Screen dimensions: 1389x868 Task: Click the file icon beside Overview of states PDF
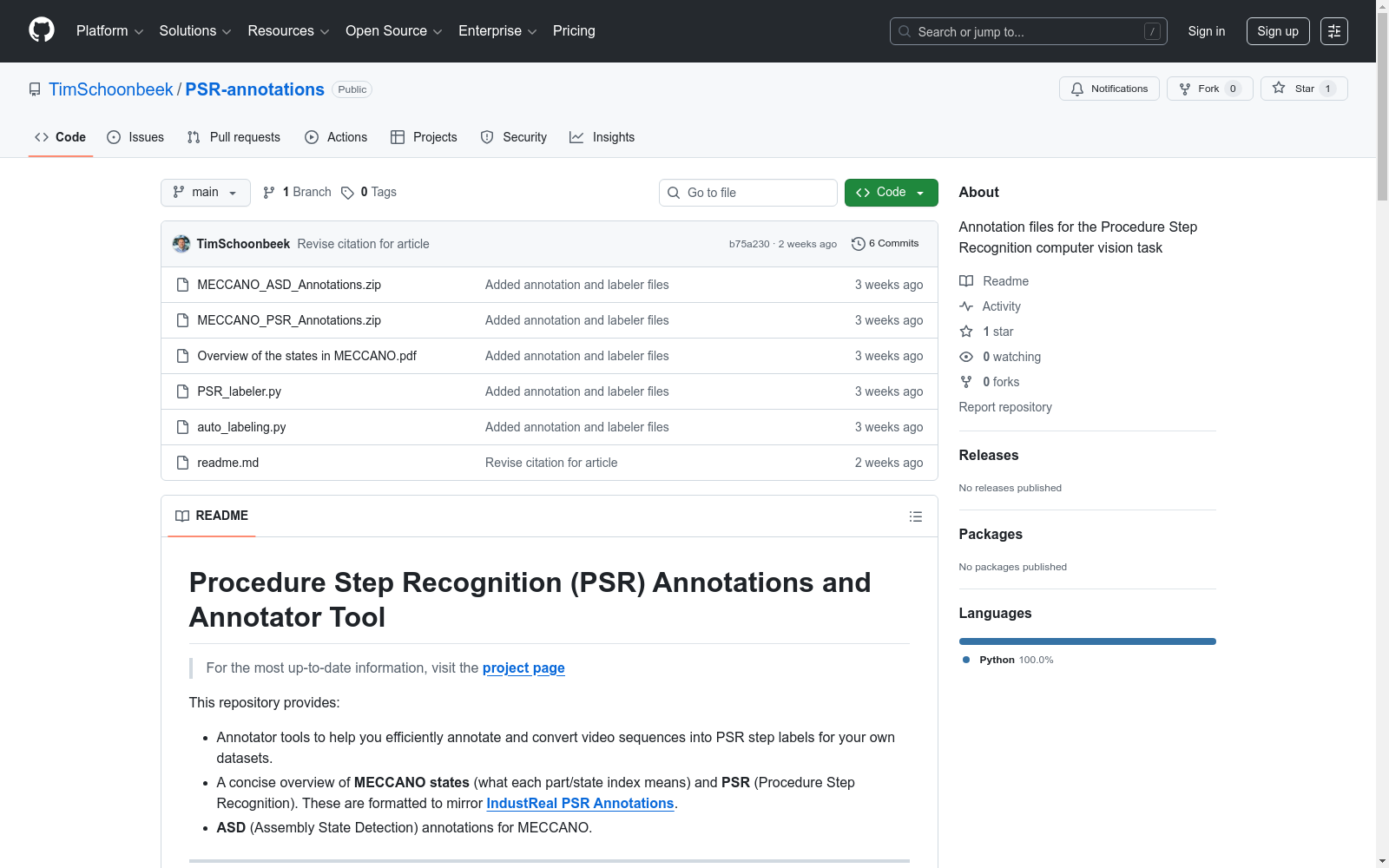point(182,356)
